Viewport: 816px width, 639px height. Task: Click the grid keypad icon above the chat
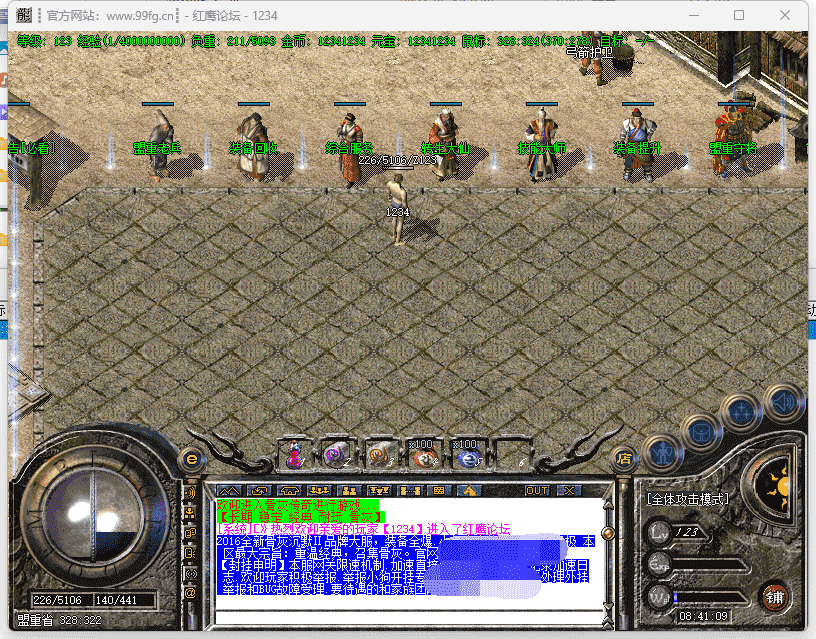click(x=439, y=491)
